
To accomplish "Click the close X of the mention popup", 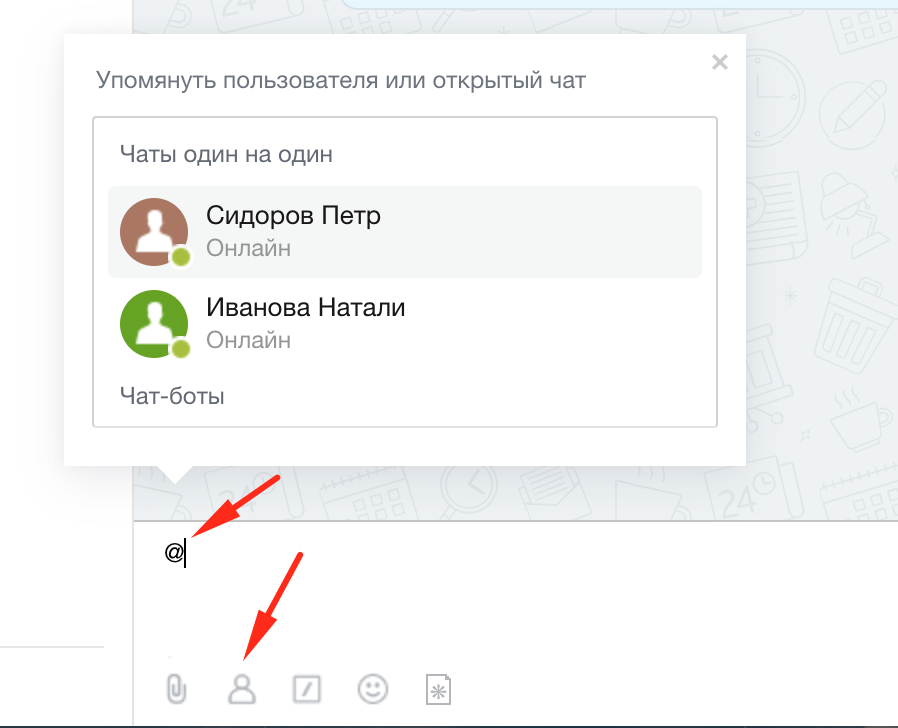I will (x=719, y=62).
